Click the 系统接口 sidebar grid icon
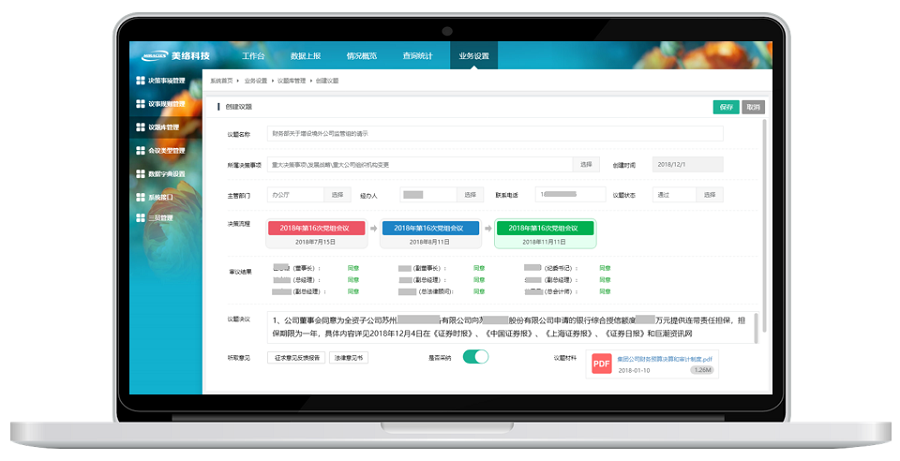This screenshot has width=900, height=461. point(140,197)
